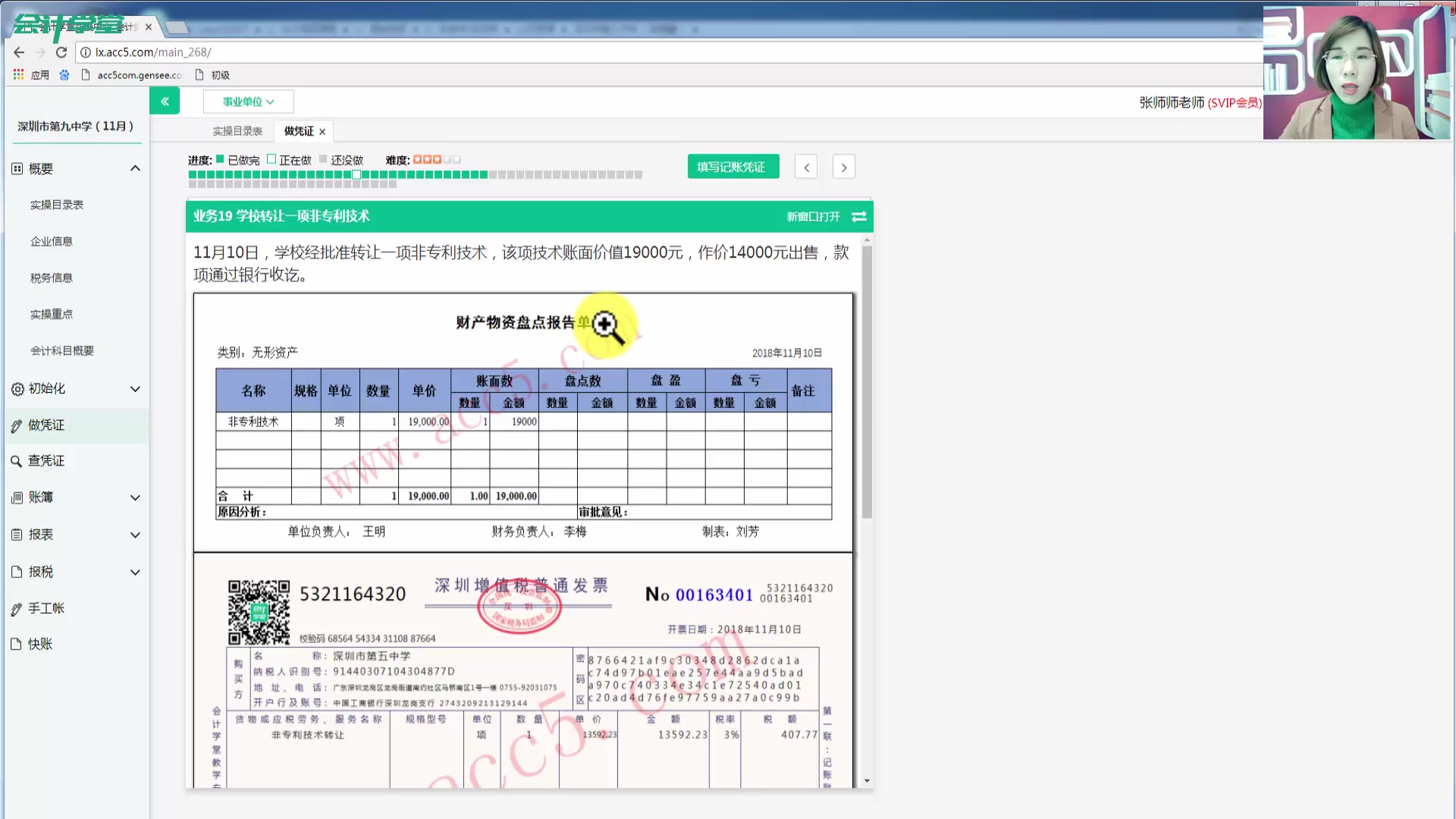Open the 事业单位 dropdown

click(248, 101)
